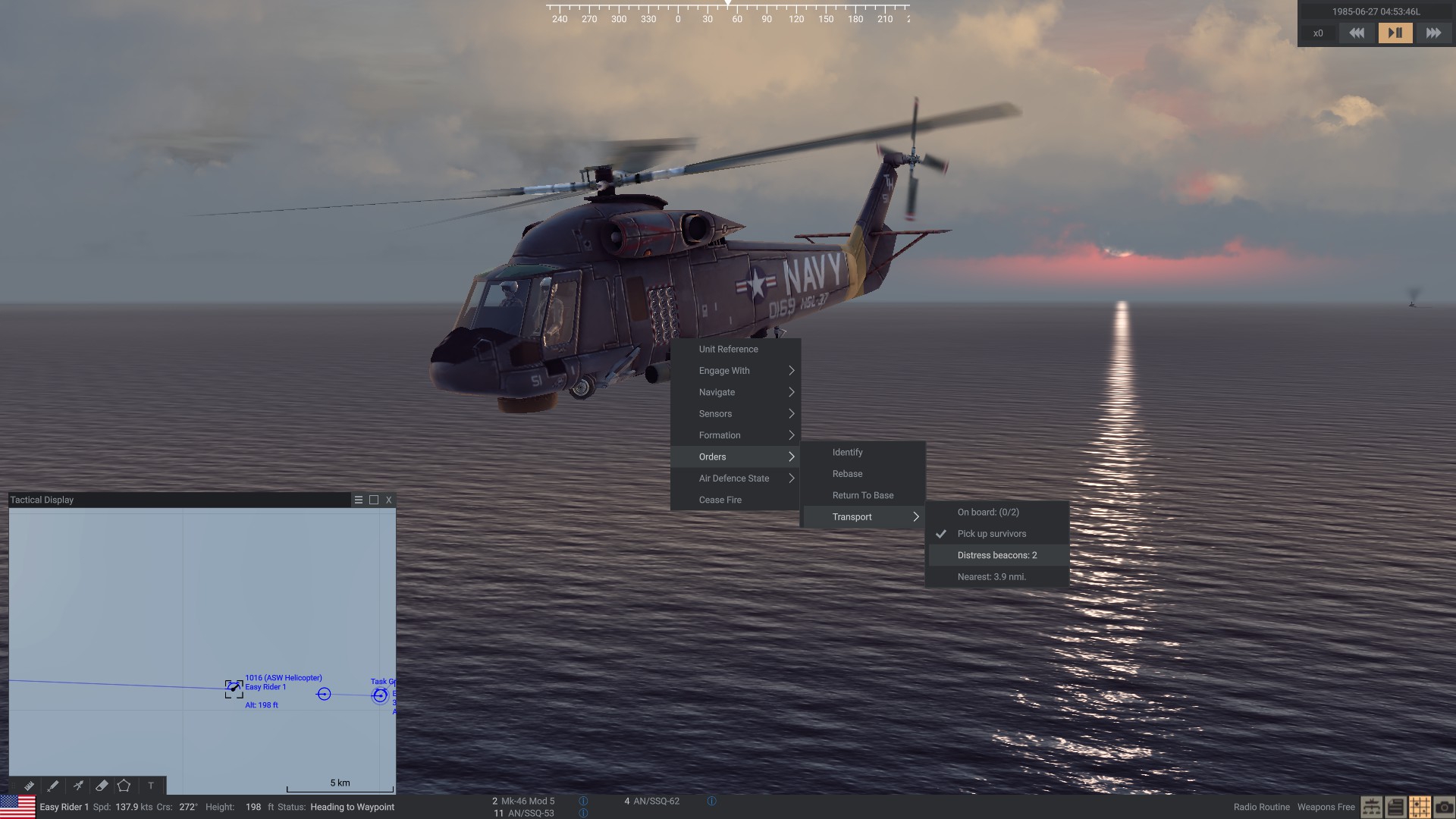Viewport: 1456px width, 819px height.
Task: Expand the Air Defence State submenu
Action: pyautogui.click(x=736, y=479)
